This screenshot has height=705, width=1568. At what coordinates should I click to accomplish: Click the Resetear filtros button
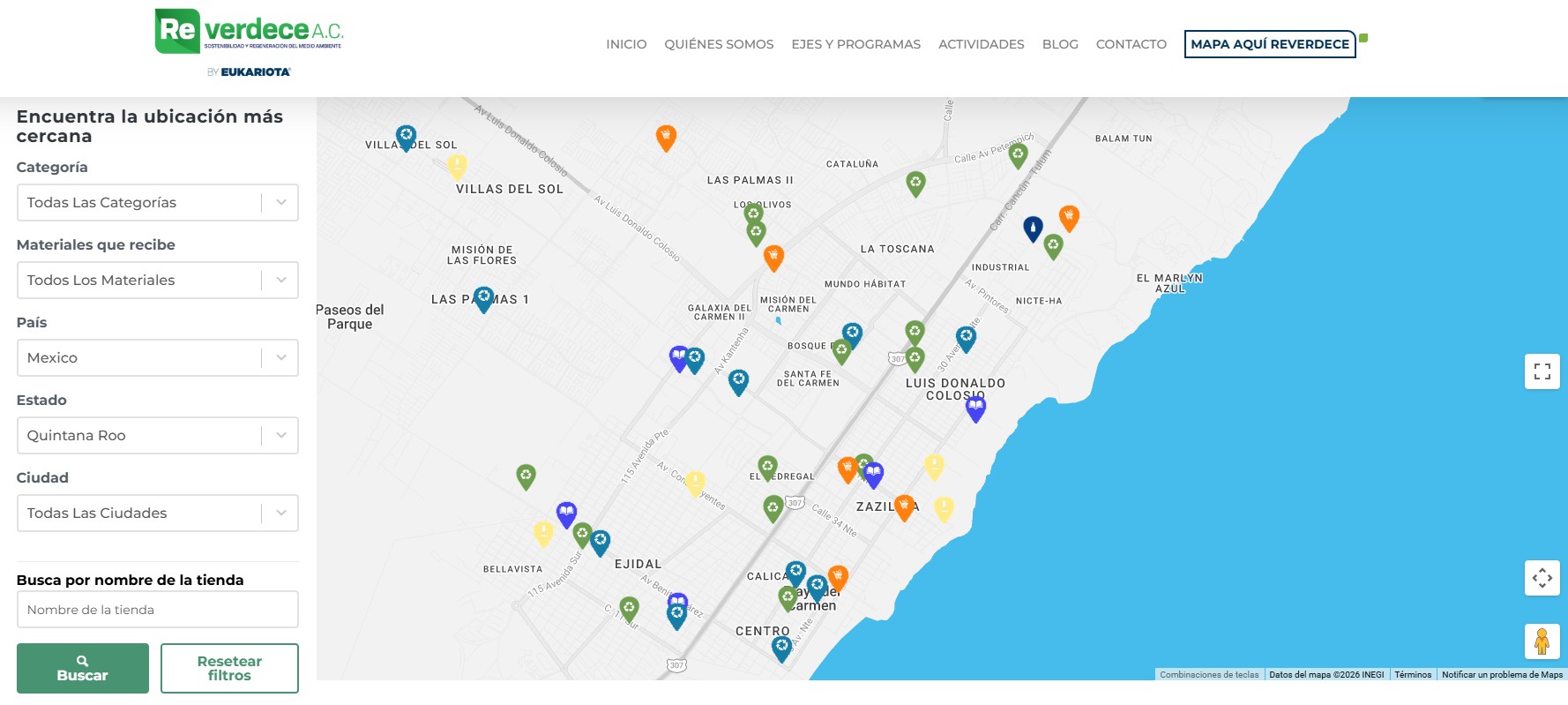click(x=229, y=668)
